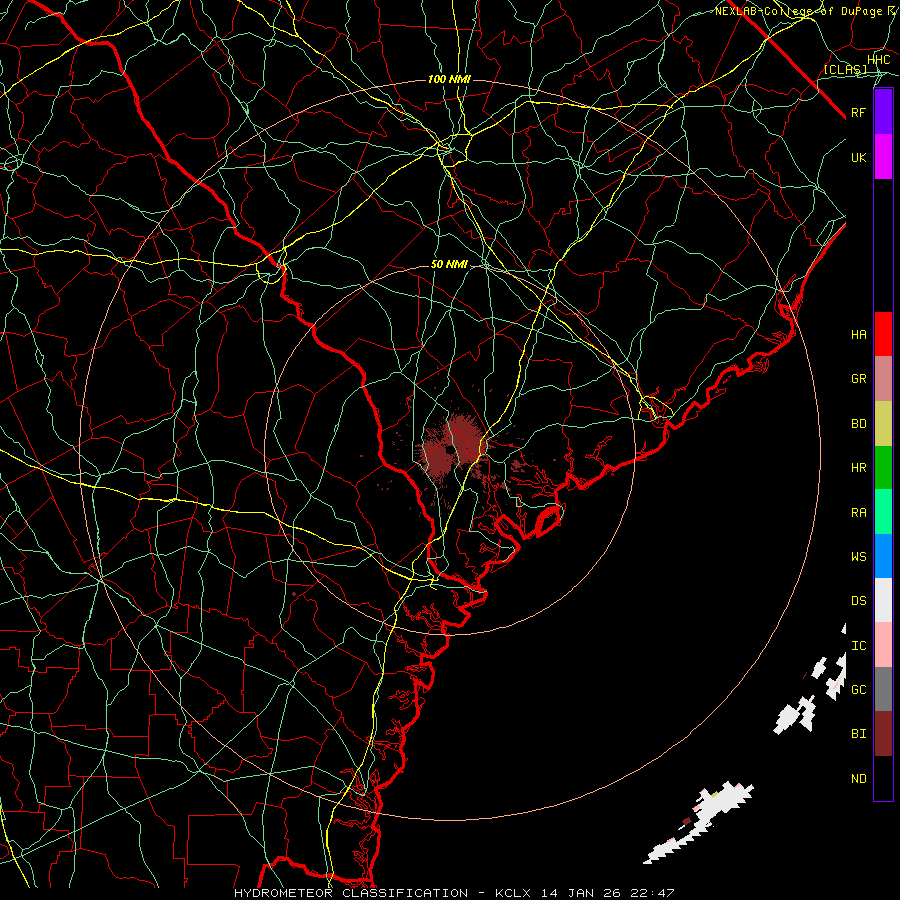Viewport: 900px width, 900px height.
Task: Click the 100 NMI range ring label
Action: (x=449, y=79)
